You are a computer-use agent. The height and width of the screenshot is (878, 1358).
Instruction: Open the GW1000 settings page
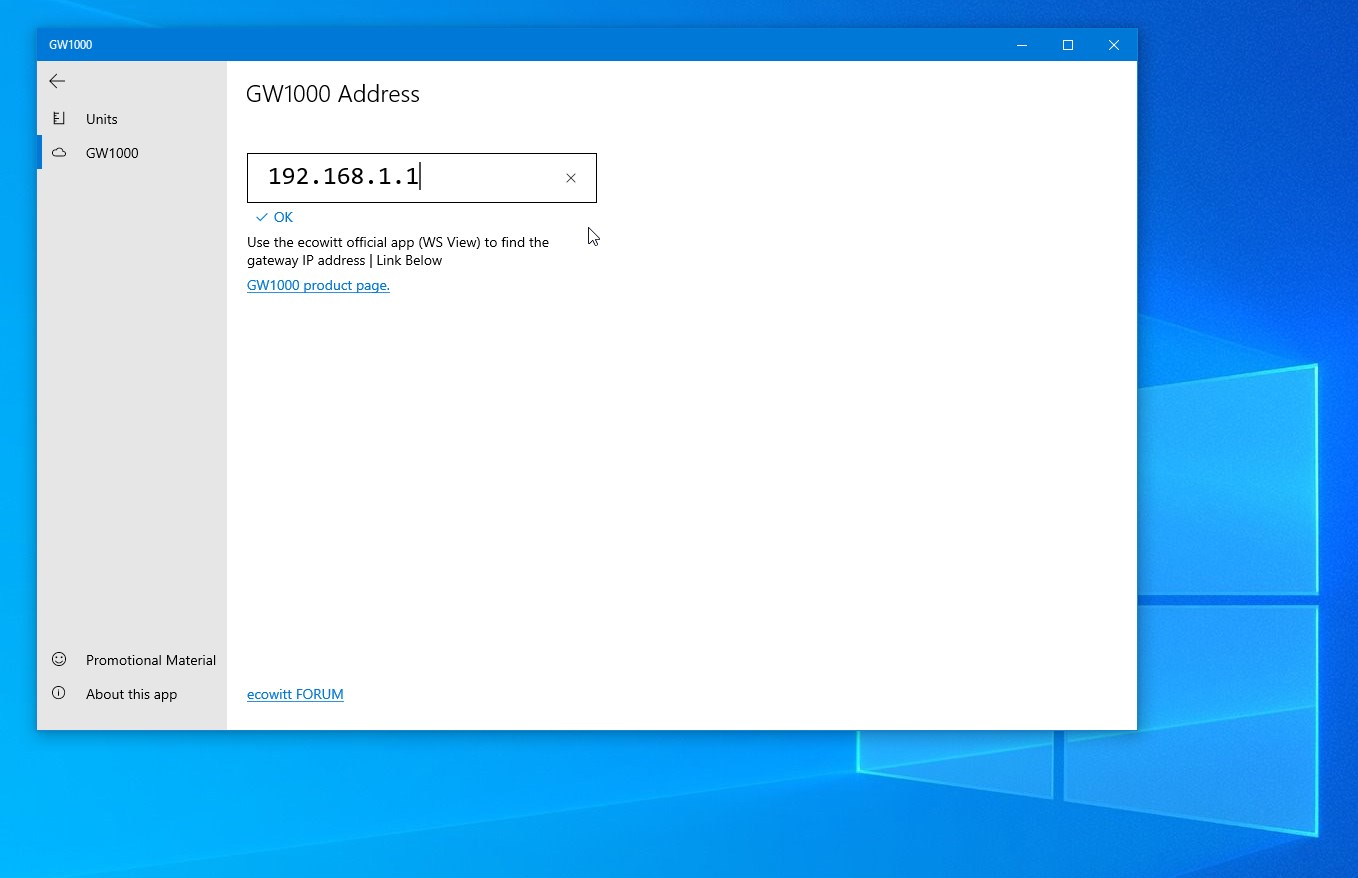tap(132, 153)
